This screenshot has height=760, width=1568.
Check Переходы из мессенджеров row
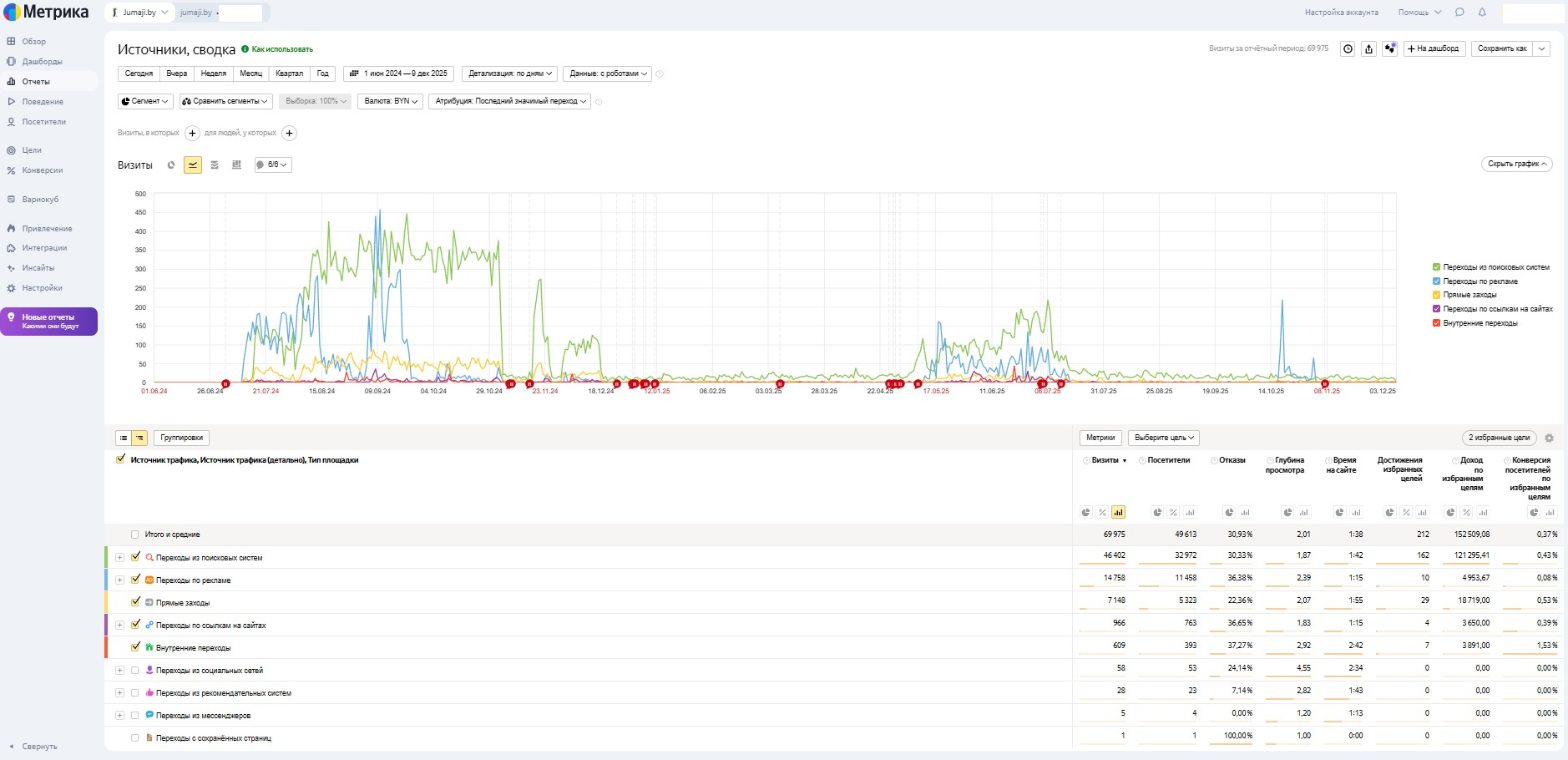click(135, 715)
